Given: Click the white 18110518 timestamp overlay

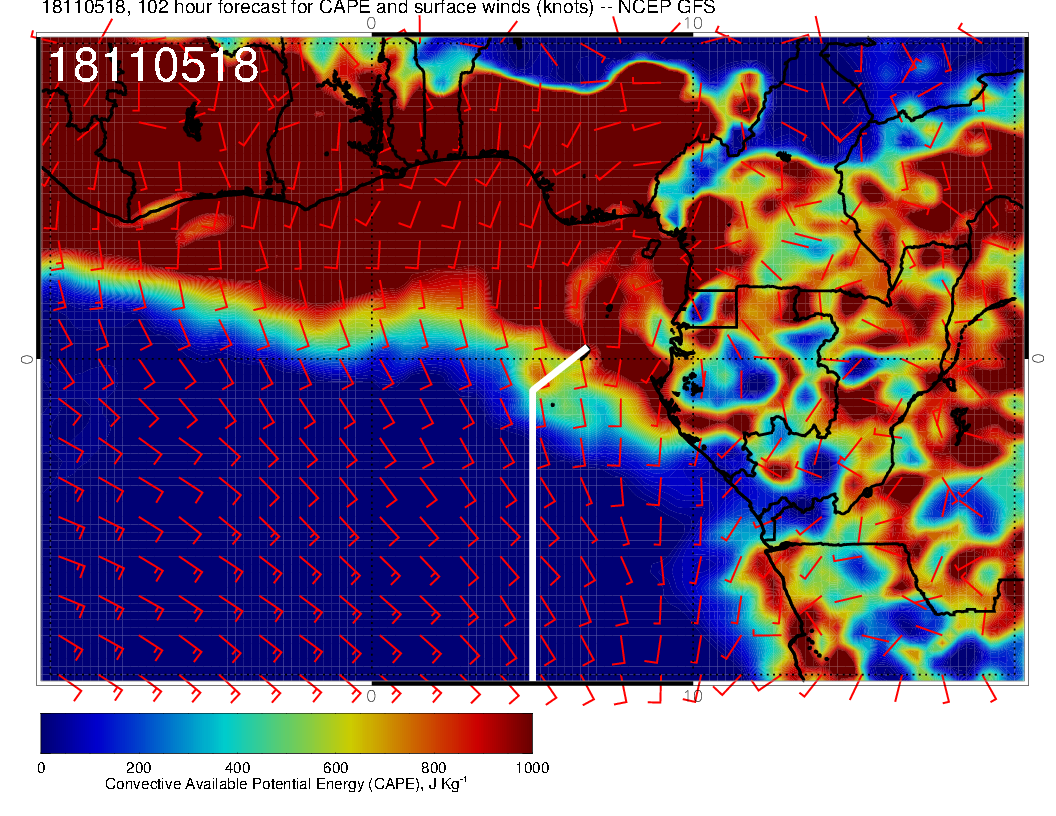Looking at the screenshot, I should (154, 66).
